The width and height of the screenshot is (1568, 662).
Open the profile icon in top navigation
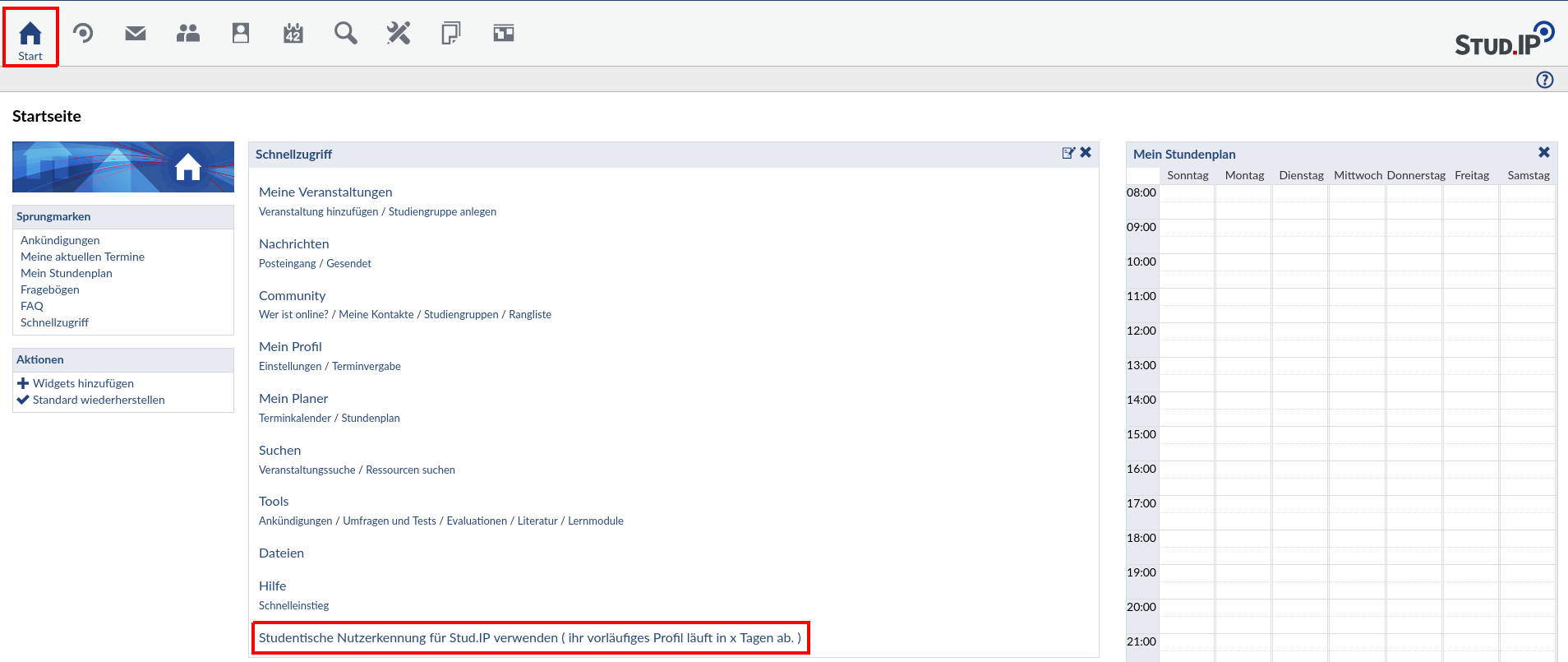(x=241, y=34)
